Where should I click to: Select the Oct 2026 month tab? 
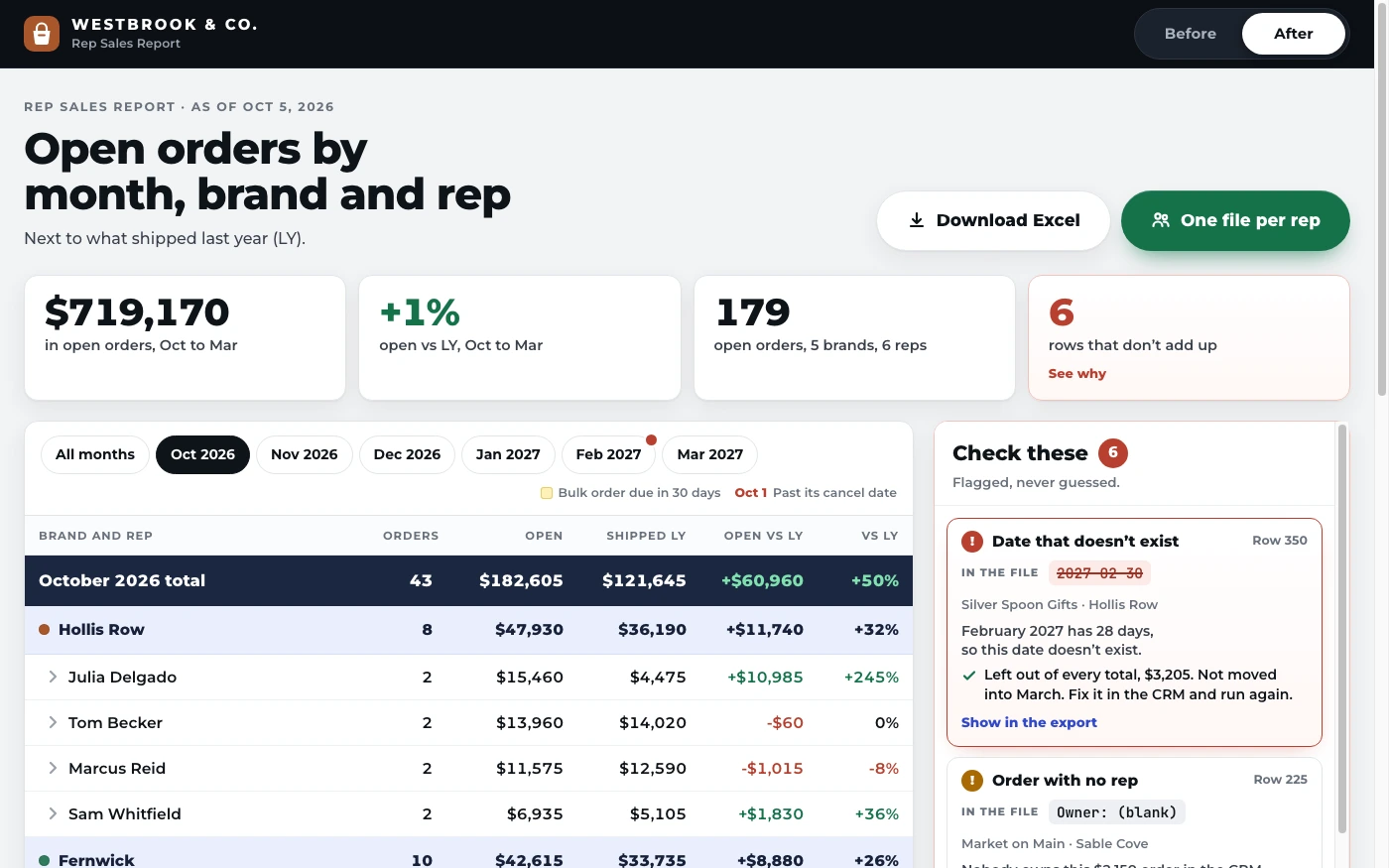click(202, 455)
